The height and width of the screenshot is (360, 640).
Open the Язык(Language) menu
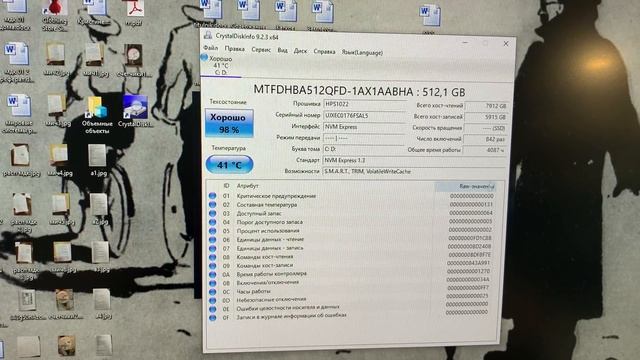point(362,53)
